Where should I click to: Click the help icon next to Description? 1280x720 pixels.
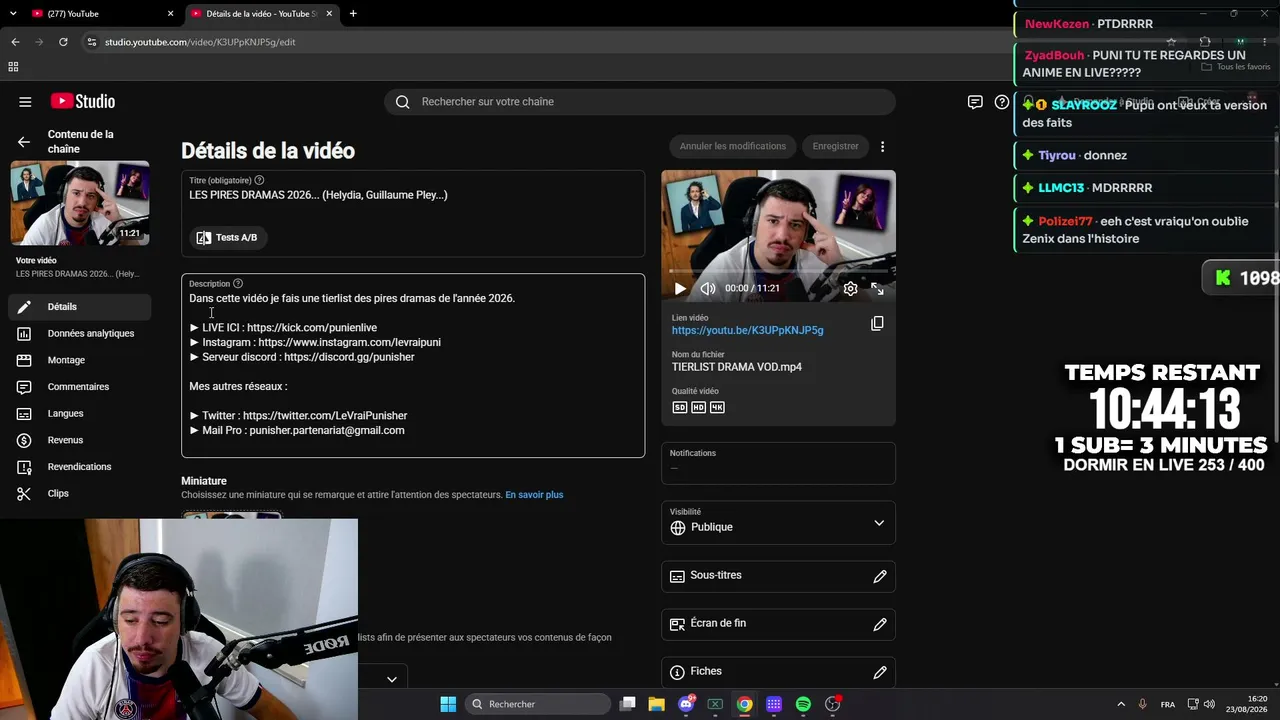coord(237,284)
